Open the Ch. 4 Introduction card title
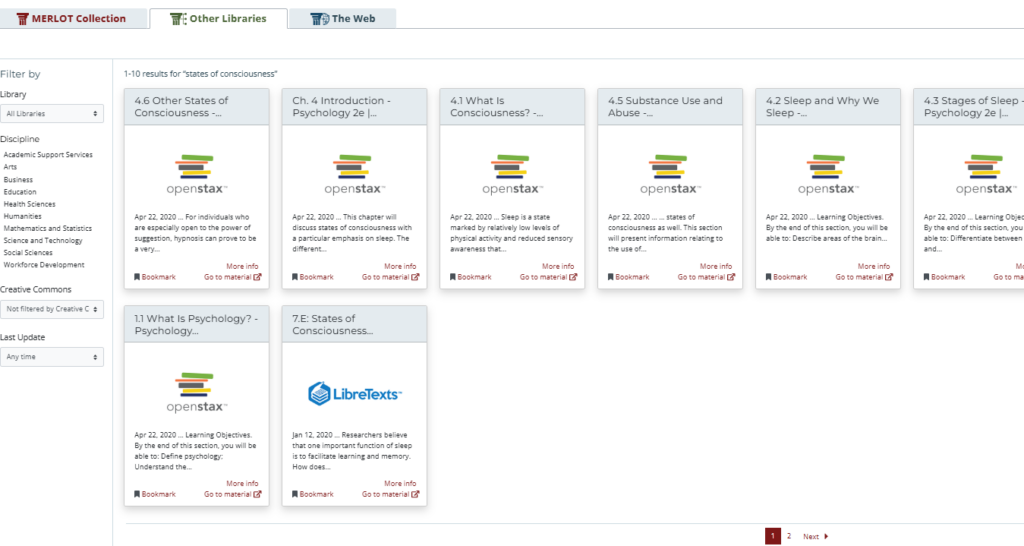 [x=342, y=106]
